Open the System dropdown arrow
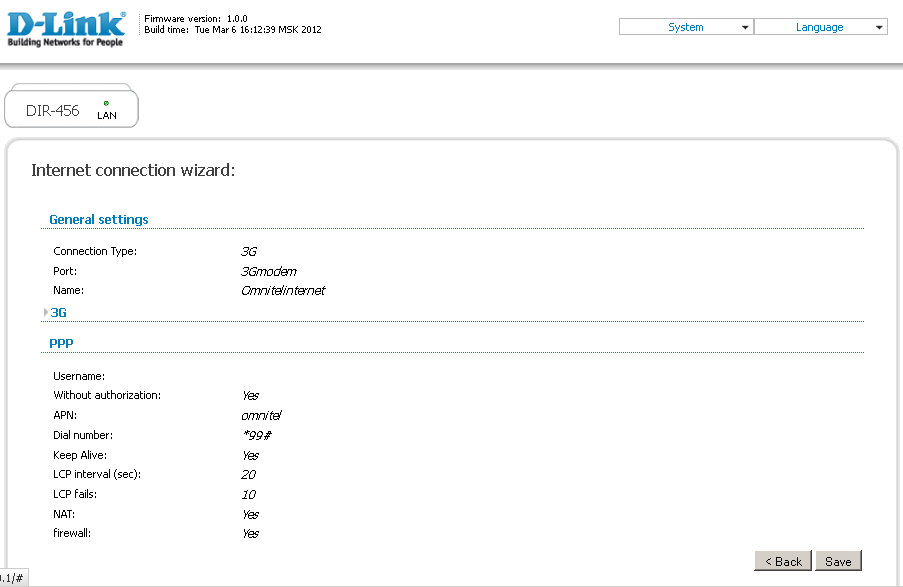 pos(745,28)
